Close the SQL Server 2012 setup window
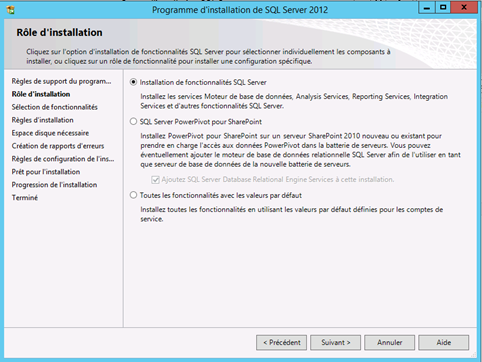The width and height of the screenshot is (482, 362). 464,7
